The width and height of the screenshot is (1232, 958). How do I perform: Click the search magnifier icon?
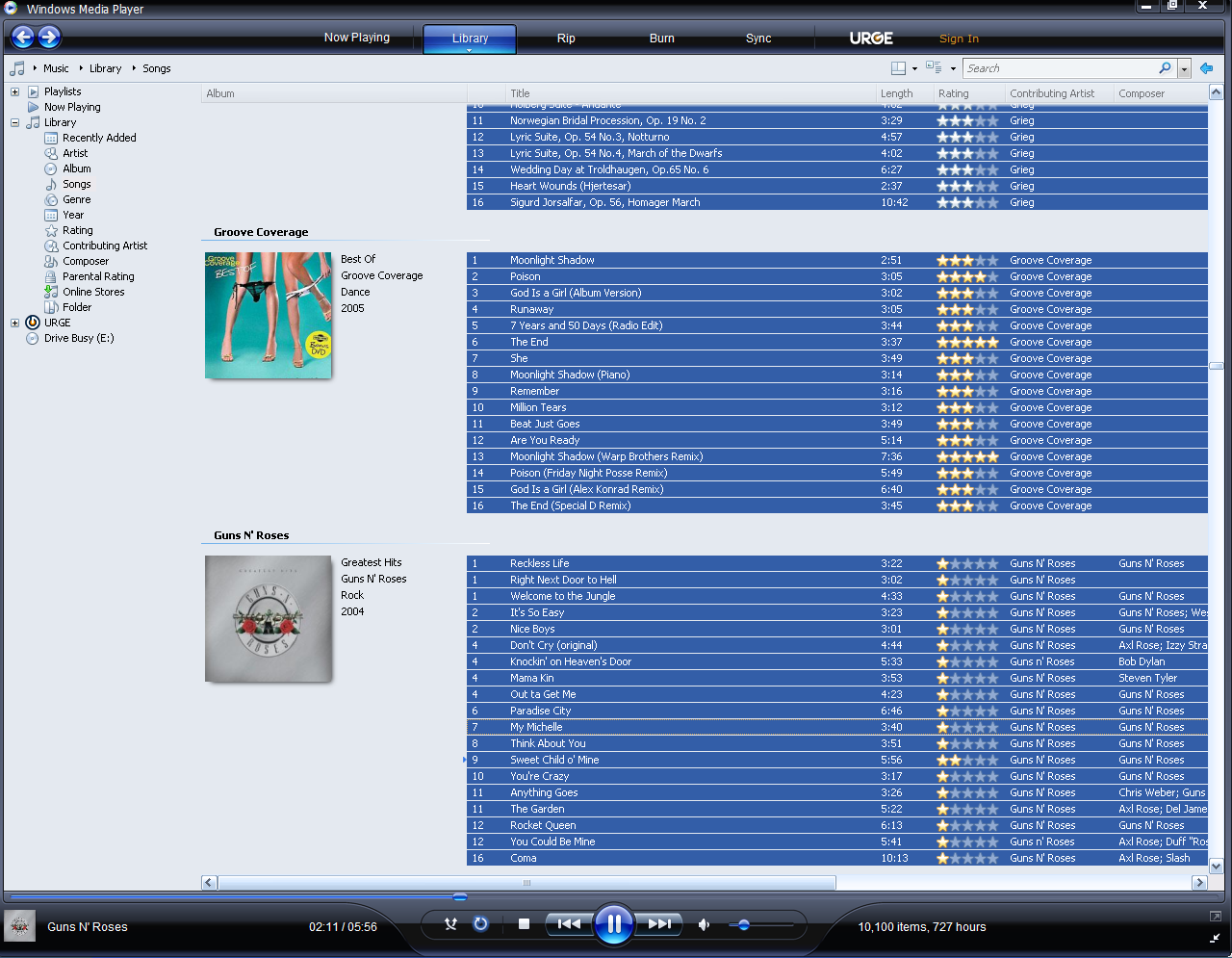(x=1165, y=68)
